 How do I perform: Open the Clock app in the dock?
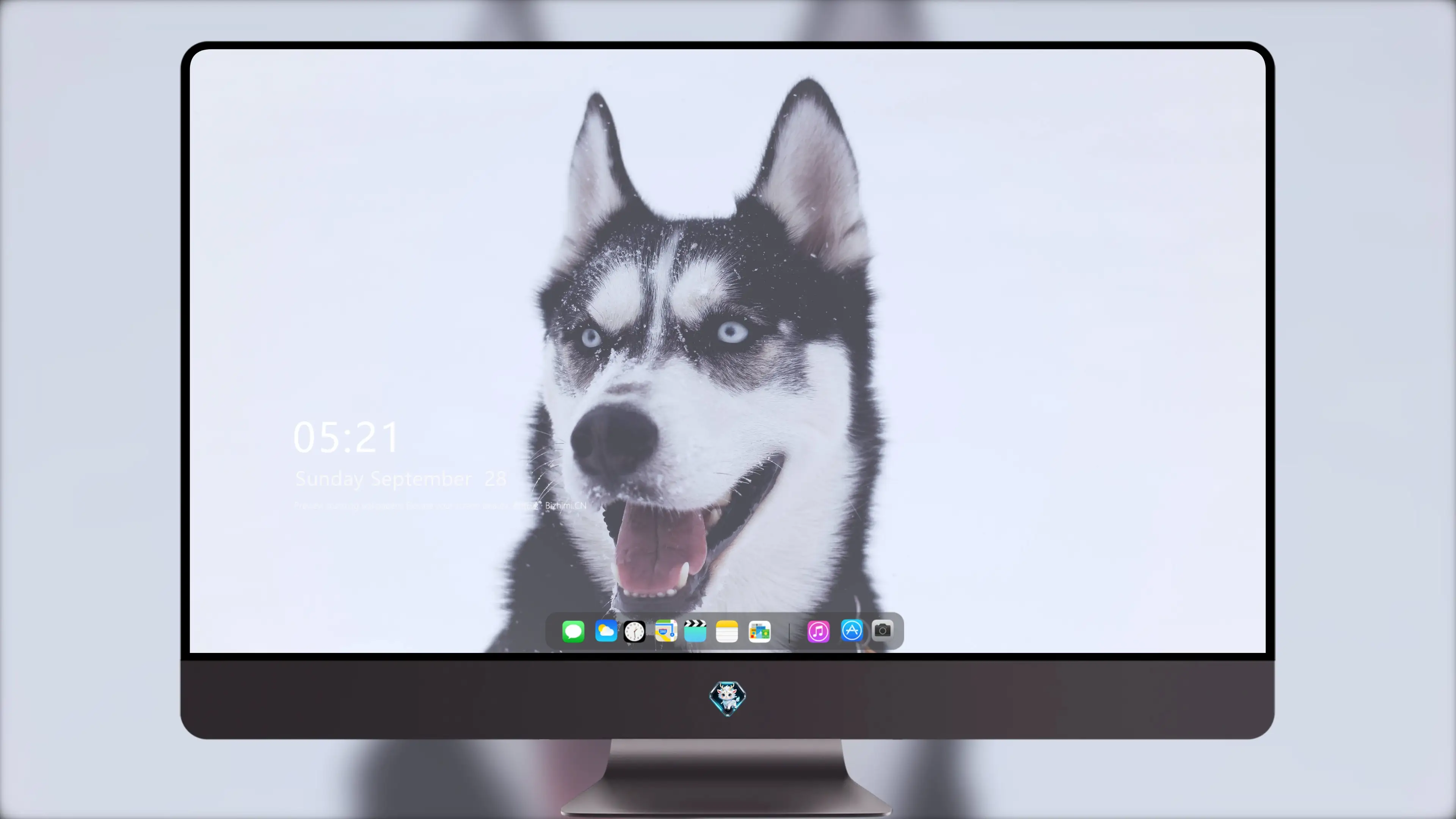634,631
